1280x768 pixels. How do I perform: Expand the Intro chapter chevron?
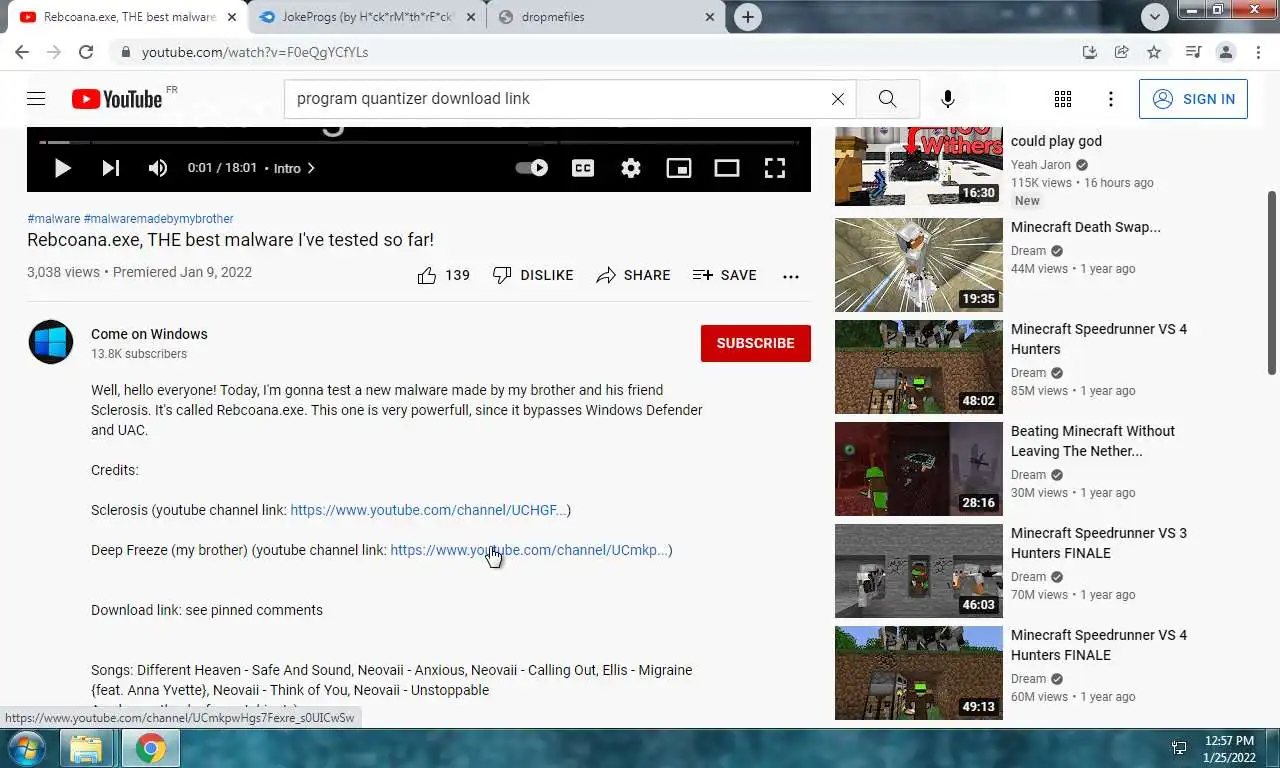(311, 168)
